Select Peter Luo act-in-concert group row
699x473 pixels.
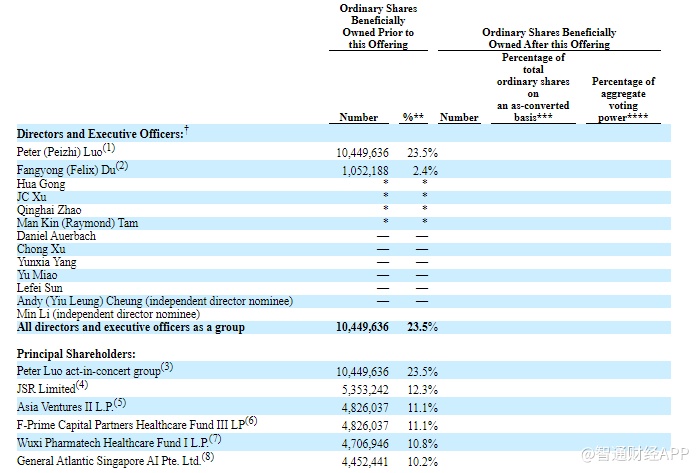(x=89, y=371)
